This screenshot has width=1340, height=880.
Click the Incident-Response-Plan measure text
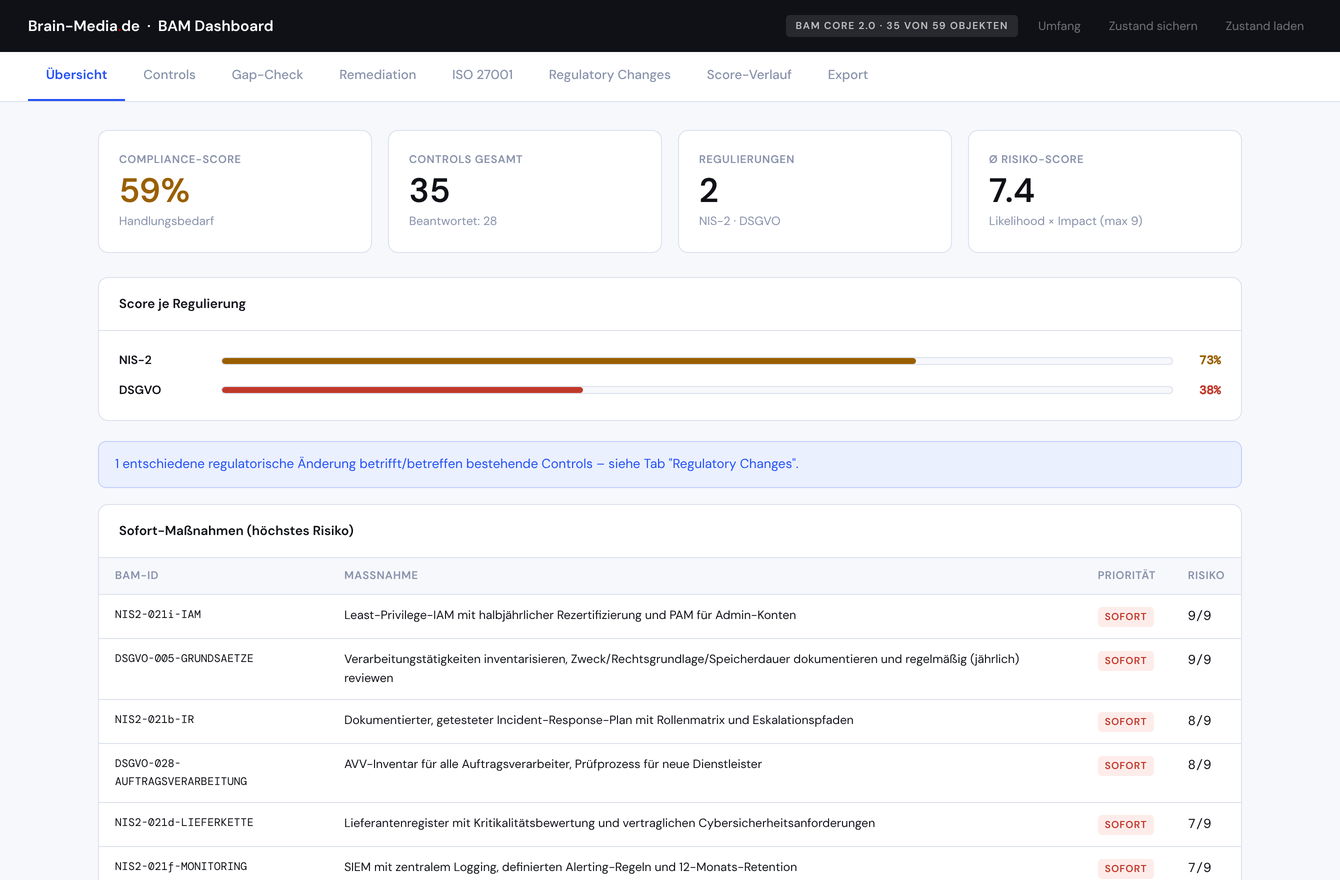[x=599, y=720]
